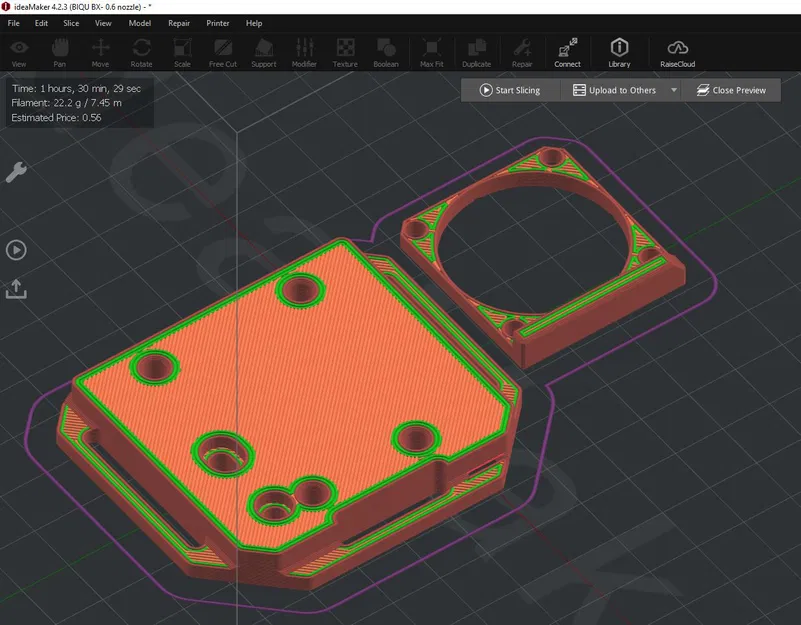Viewport: 801px width, 625px height.
Task: Activate the Rotate tool
Action: coord(142,53)
